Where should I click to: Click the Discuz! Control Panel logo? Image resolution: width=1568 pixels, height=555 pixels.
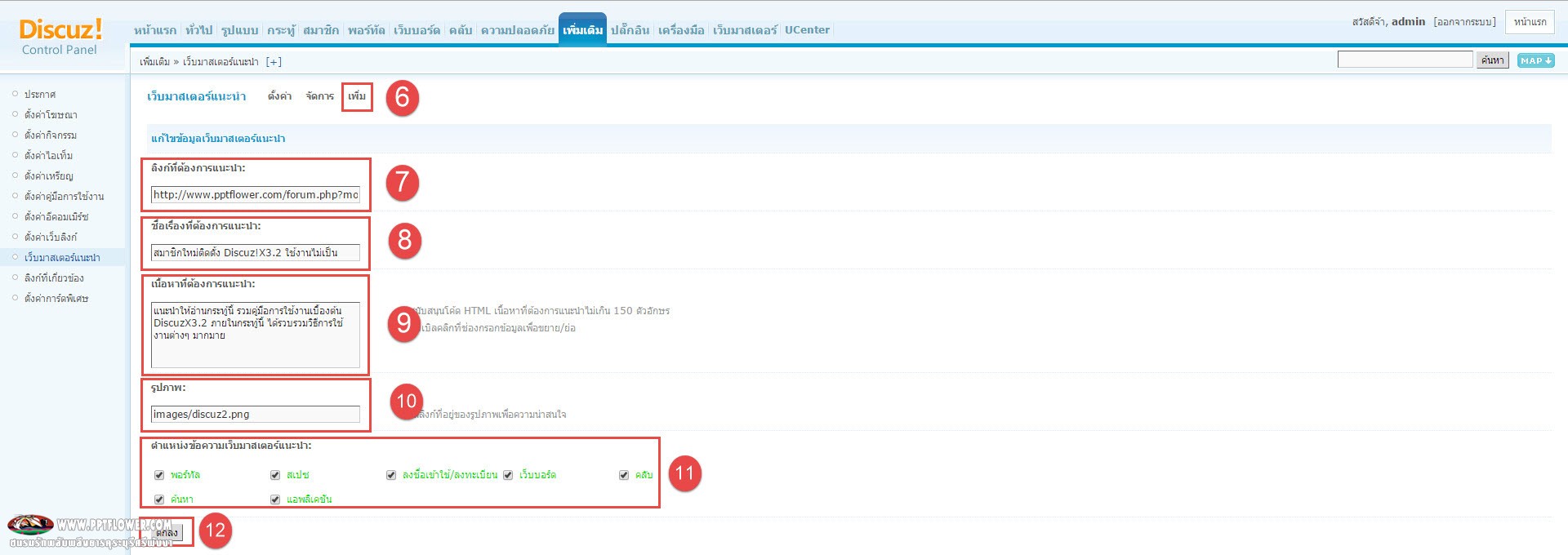(x=60, y=37)
